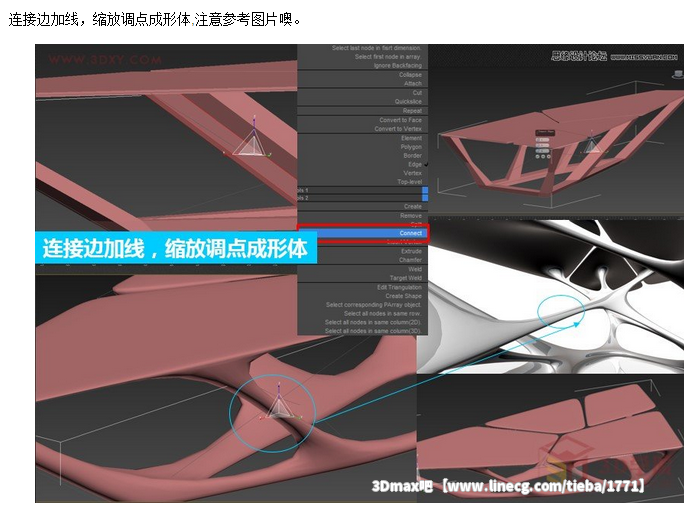Screen dimensions: 684x505
Task: Pick Quickslice from the menu
Action: click(408, 101)
